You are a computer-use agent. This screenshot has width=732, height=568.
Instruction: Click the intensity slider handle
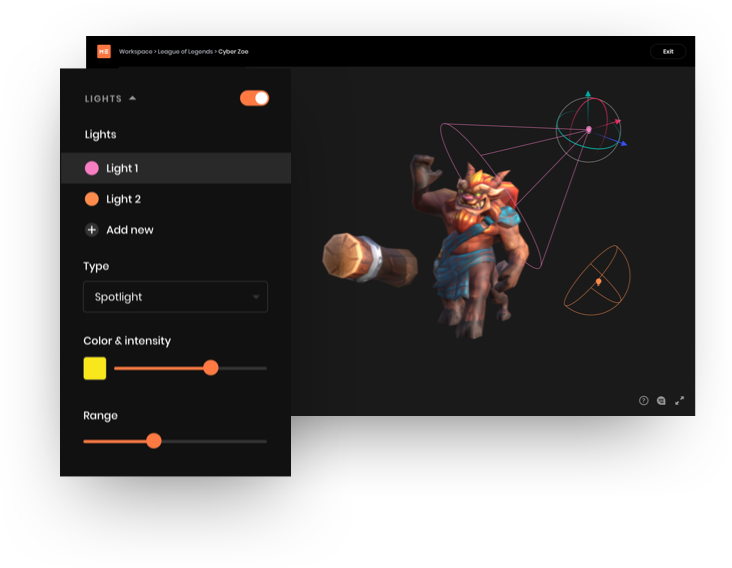coord(211,368)
